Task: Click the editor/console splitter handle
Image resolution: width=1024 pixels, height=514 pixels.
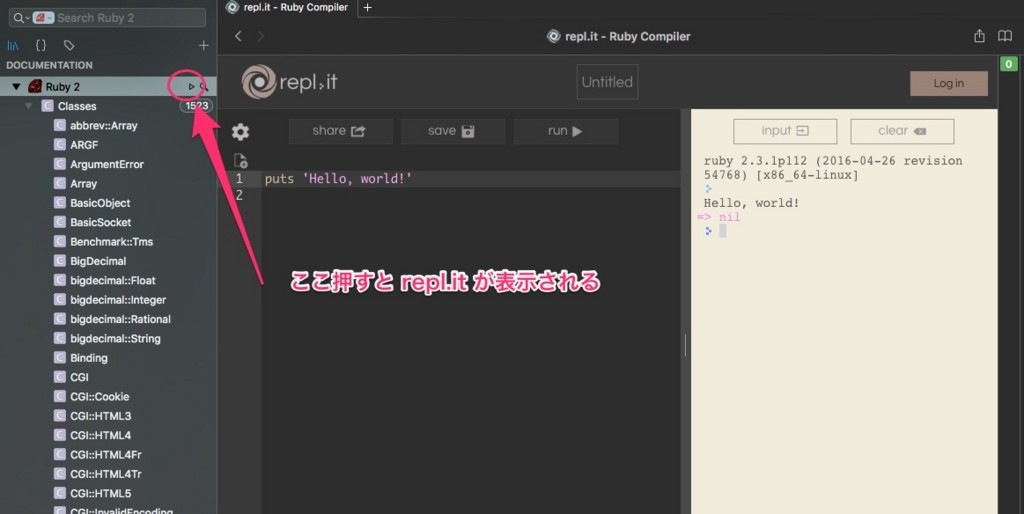Action: [685, 345]
